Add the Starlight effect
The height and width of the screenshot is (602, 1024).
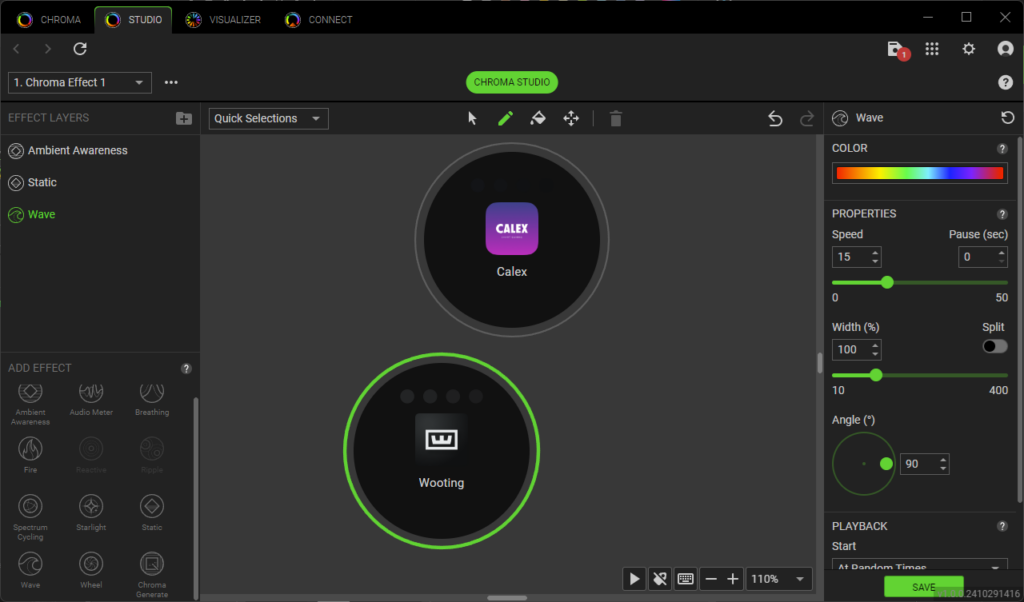tap(91, 513)
